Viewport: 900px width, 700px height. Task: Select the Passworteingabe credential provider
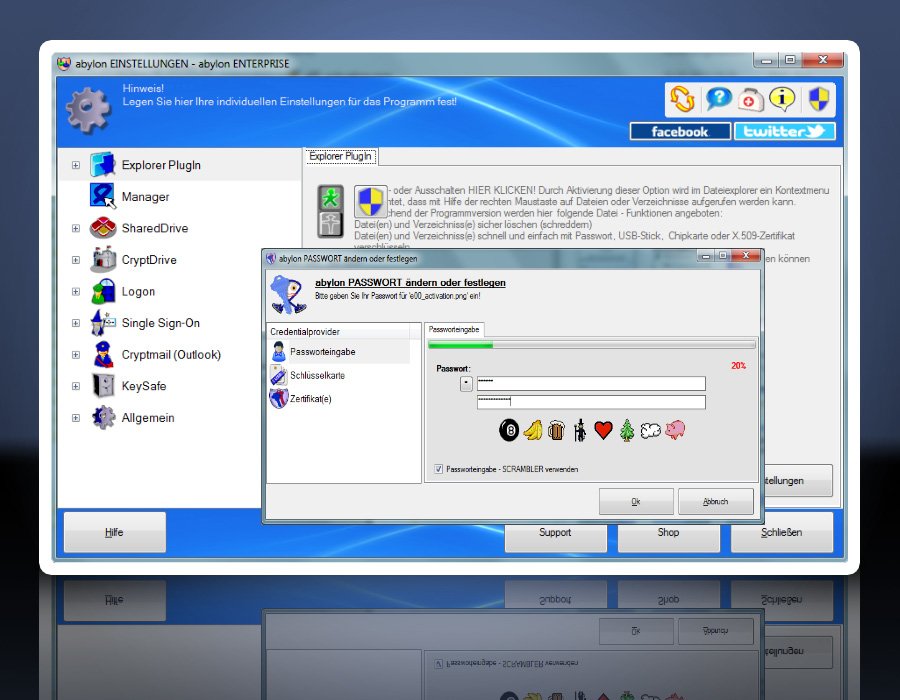339,352
